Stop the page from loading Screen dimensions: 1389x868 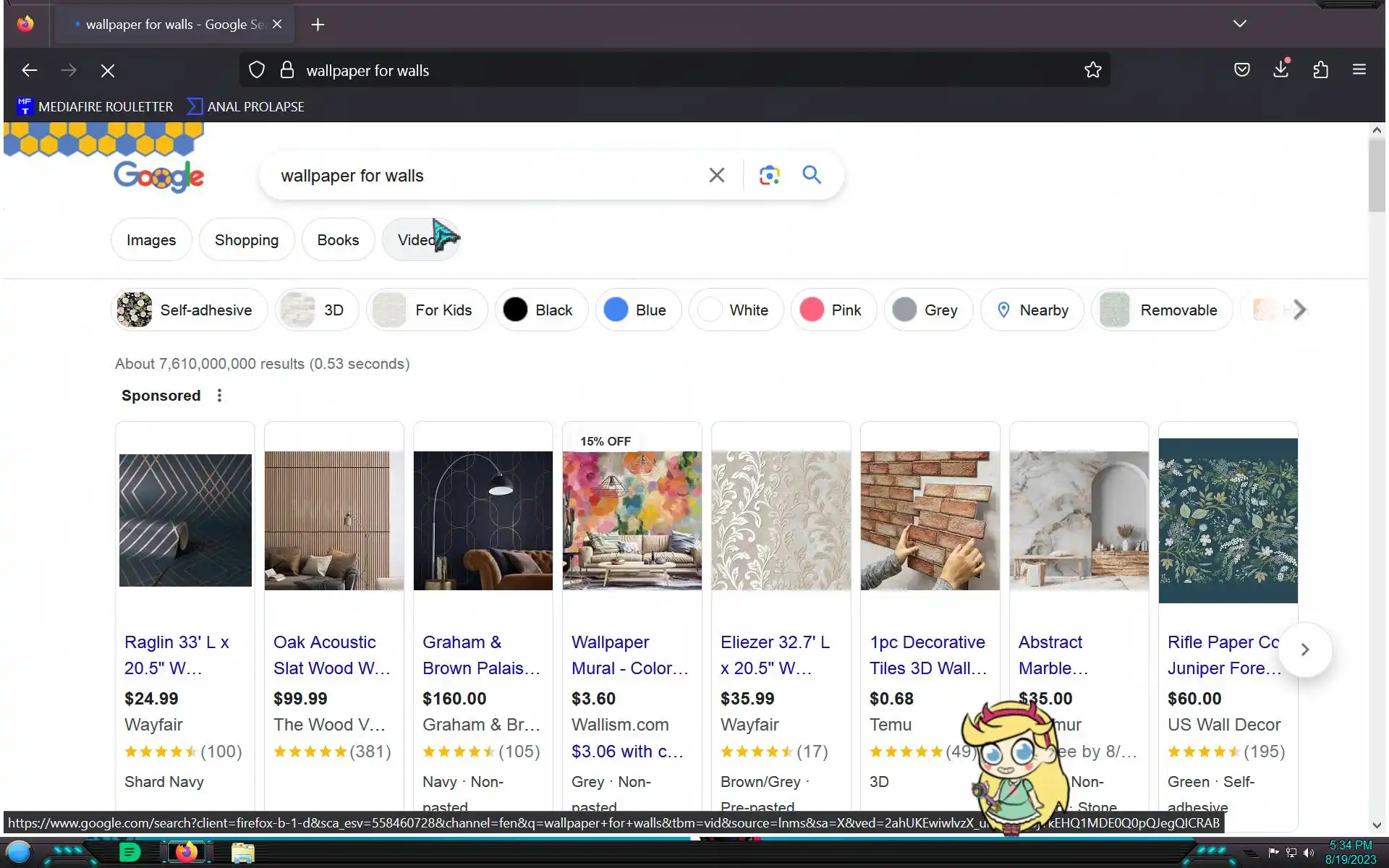(x=108, y=71)
